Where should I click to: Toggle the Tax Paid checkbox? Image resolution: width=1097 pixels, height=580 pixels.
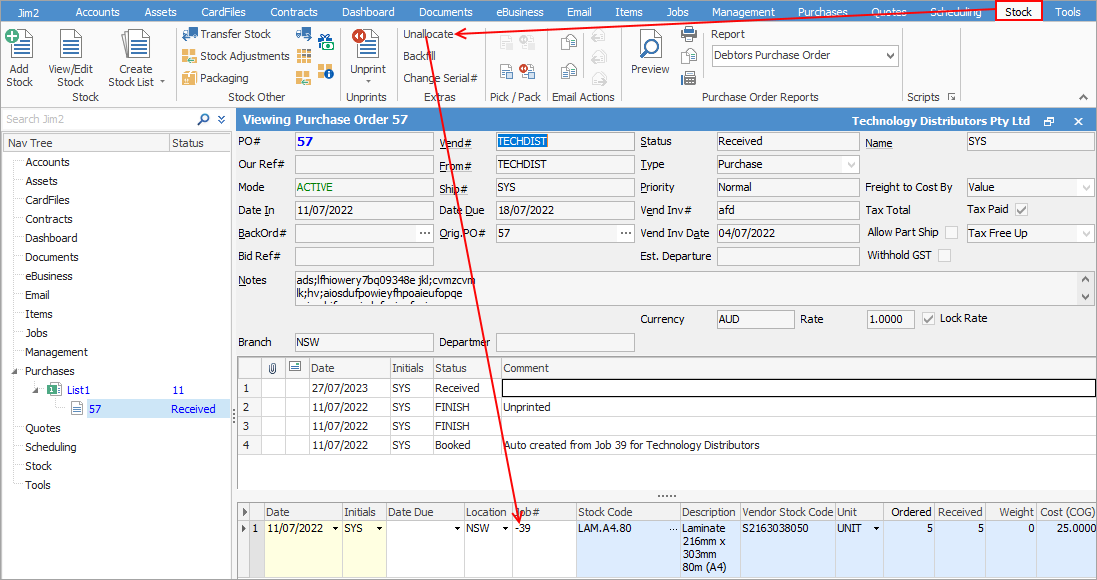[x=1022, y=210]
